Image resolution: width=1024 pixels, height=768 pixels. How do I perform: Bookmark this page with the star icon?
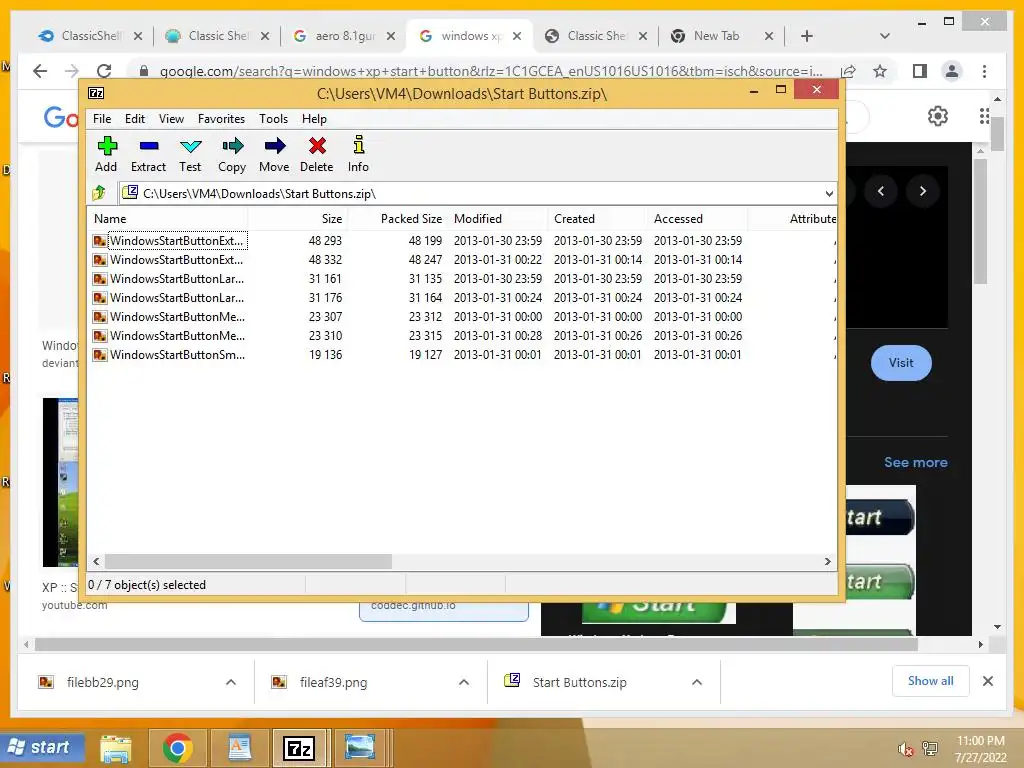[x=880, y=71]
